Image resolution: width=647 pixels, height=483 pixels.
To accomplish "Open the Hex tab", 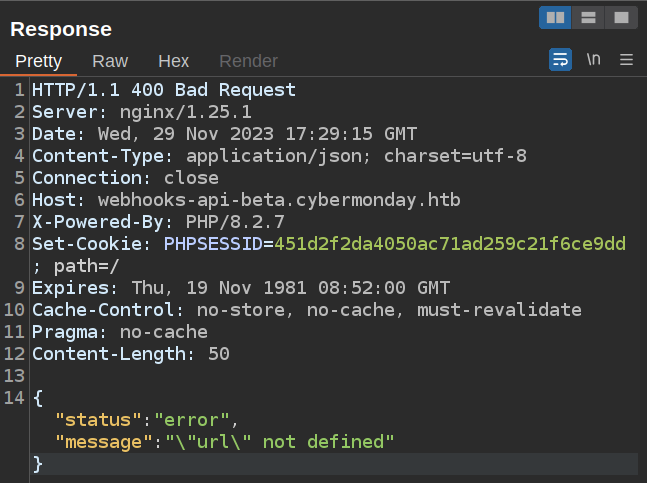I will coord(173,61).
